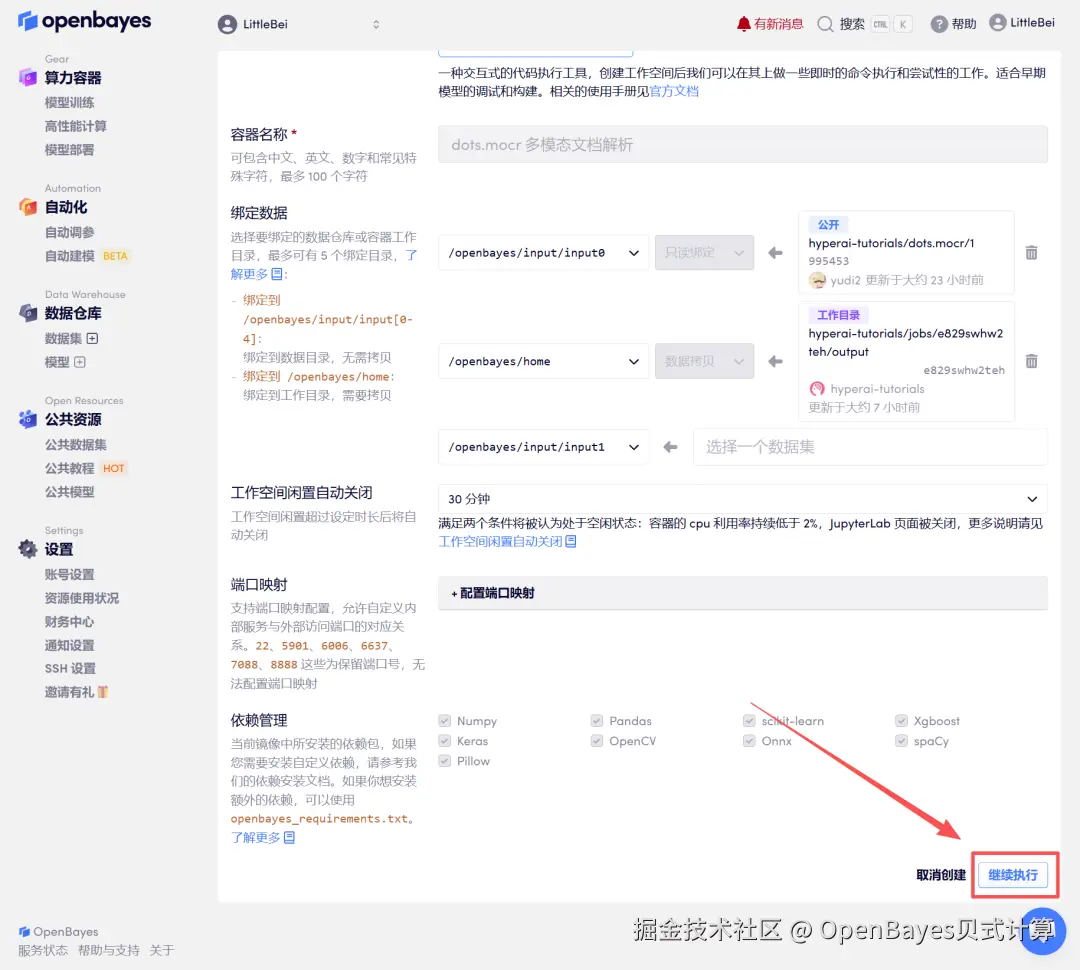Open the blue chat bubble at bottom right

(x=1042, y=931)
